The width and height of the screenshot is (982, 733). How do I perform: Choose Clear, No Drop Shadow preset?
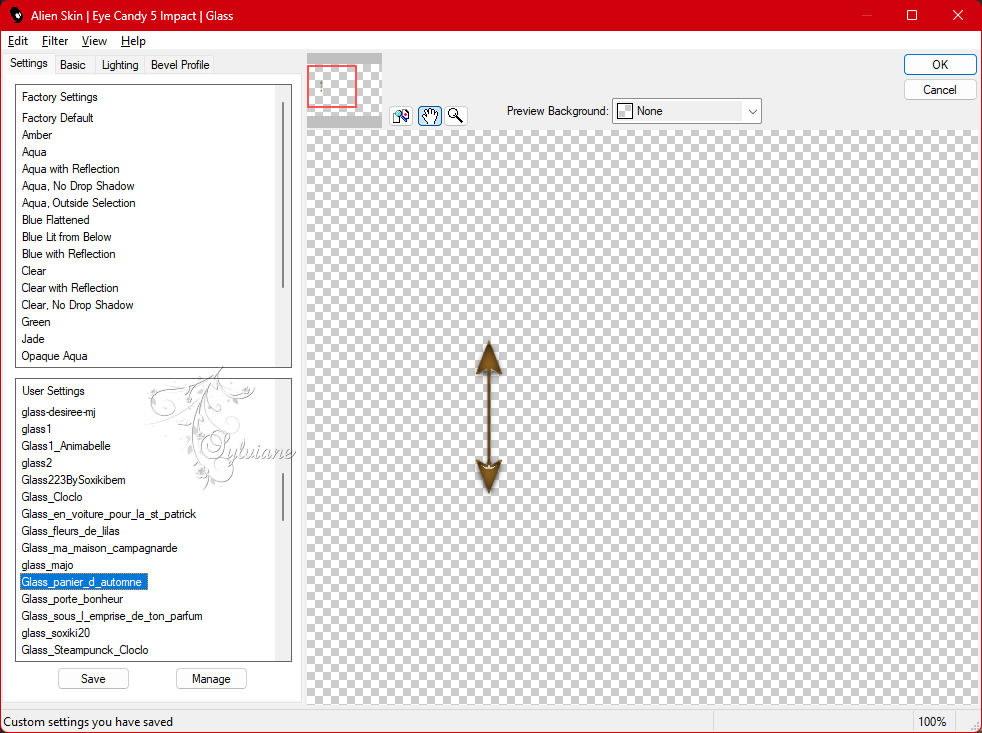[x=78, y=304]
